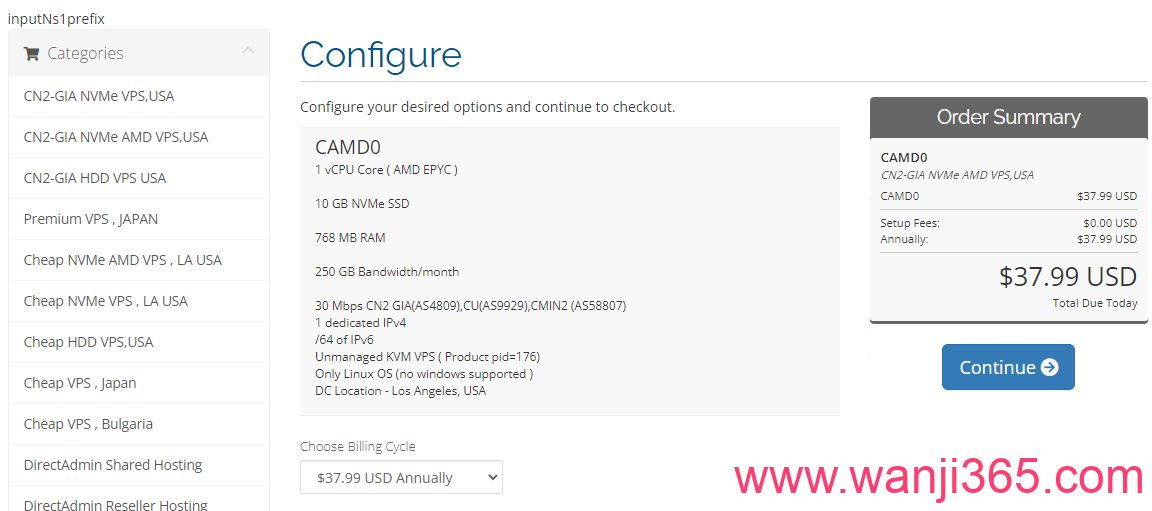Click the shopping cart Categories icon
This screenshot has width=1152, height=511.
(x=31, y=54)
